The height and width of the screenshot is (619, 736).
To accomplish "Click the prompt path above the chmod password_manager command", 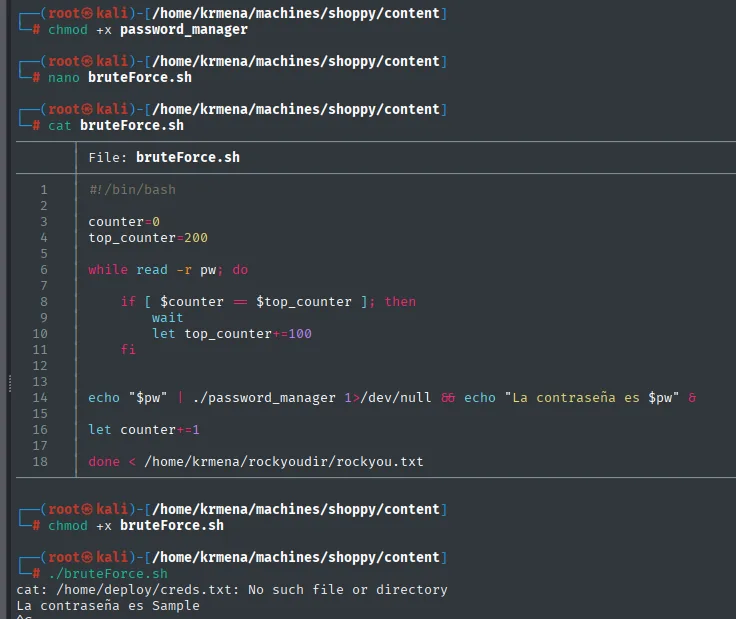I will (296, 13).
